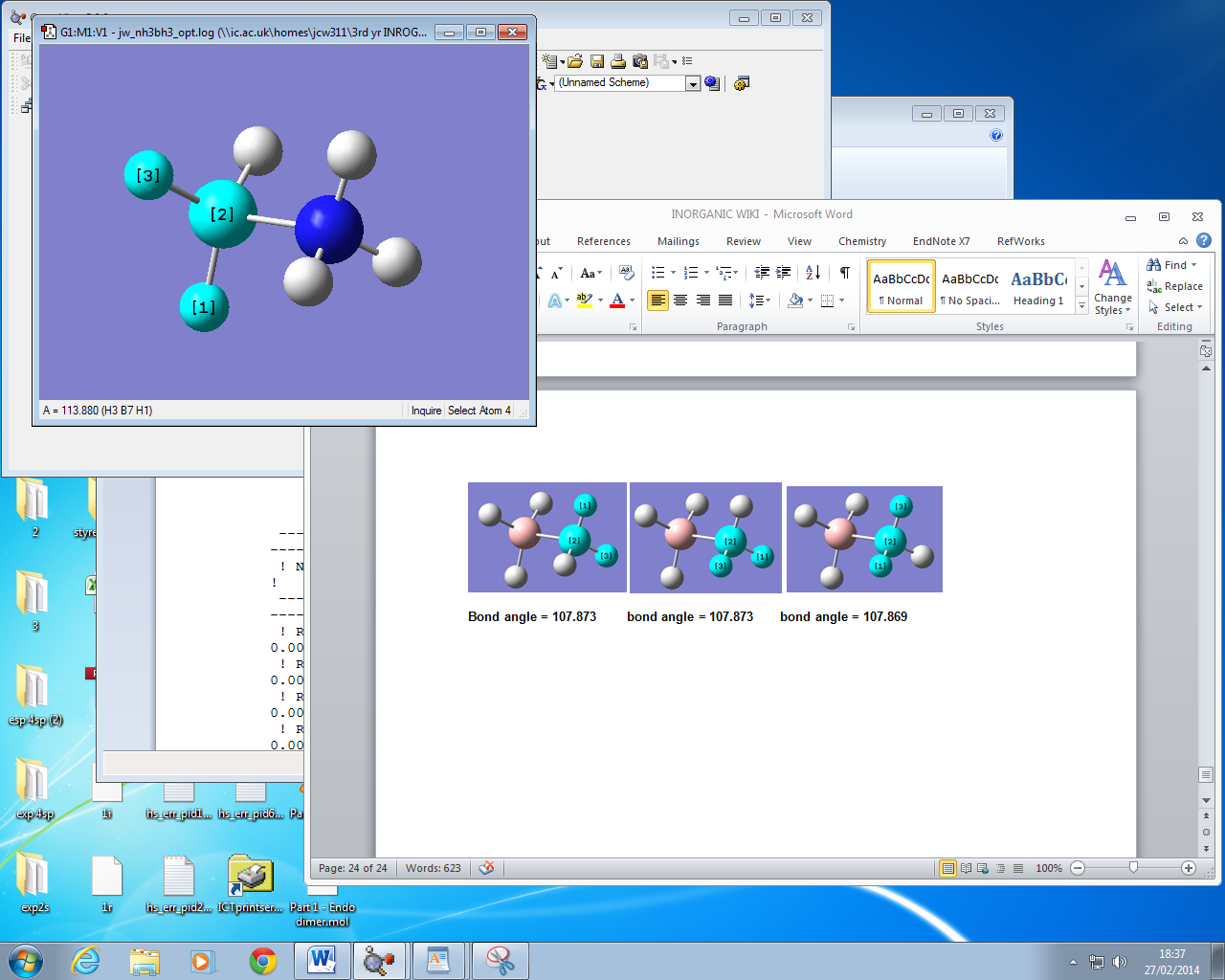
Task: Click the Word bullets list icon
Action: [x=658, y=273]
